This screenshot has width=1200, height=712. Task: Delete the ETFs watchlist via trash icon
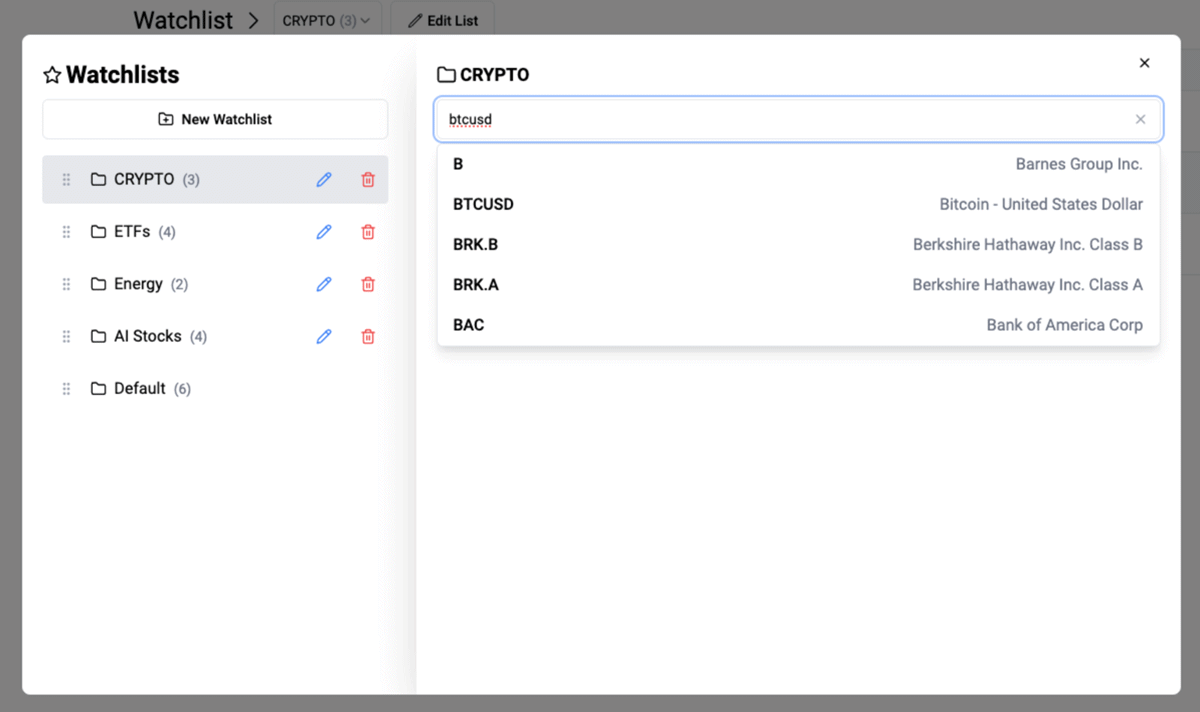click(368, 232)
